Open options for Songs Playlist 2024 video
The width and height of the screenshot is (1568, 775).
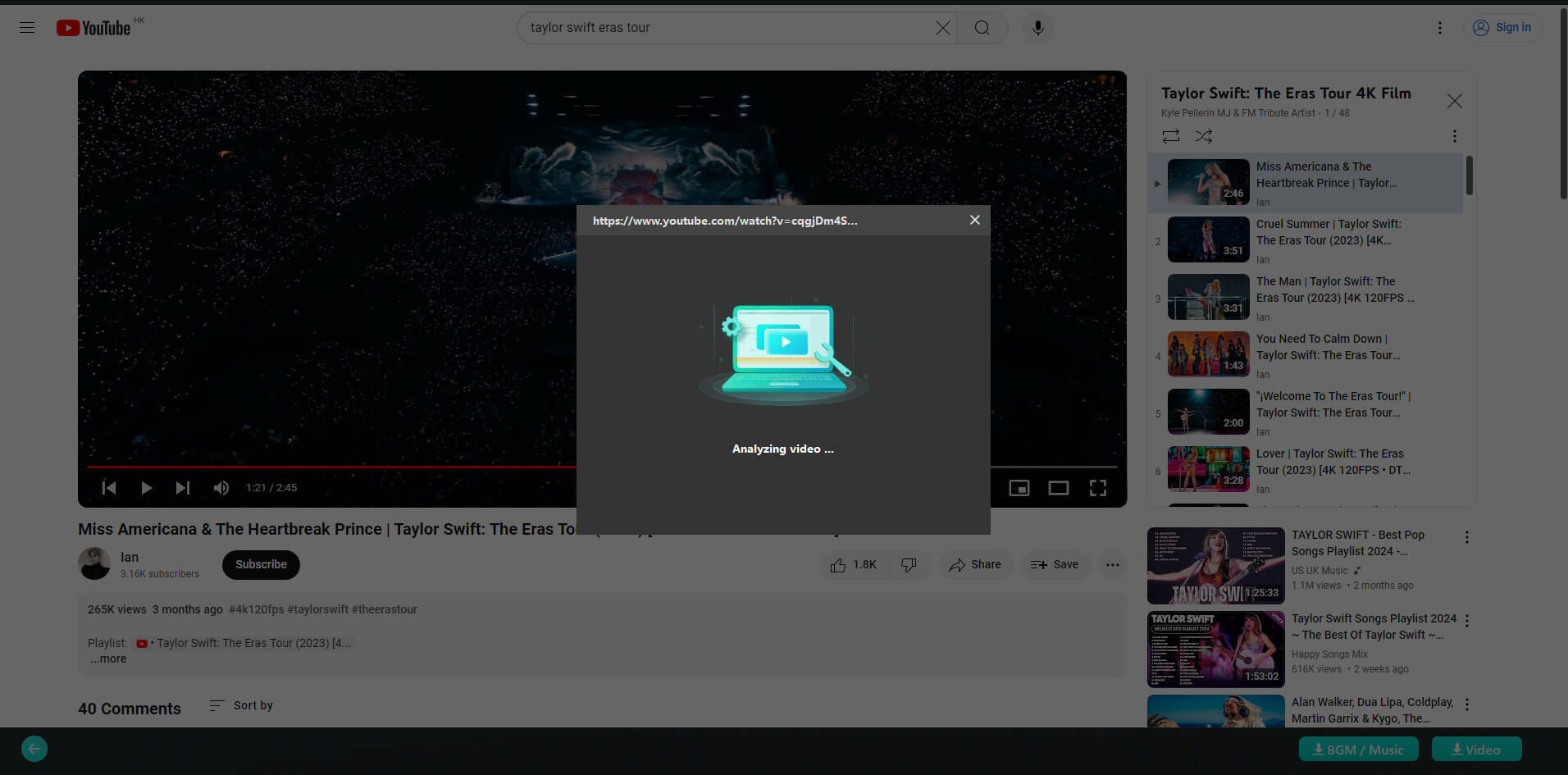(1466, 621)
